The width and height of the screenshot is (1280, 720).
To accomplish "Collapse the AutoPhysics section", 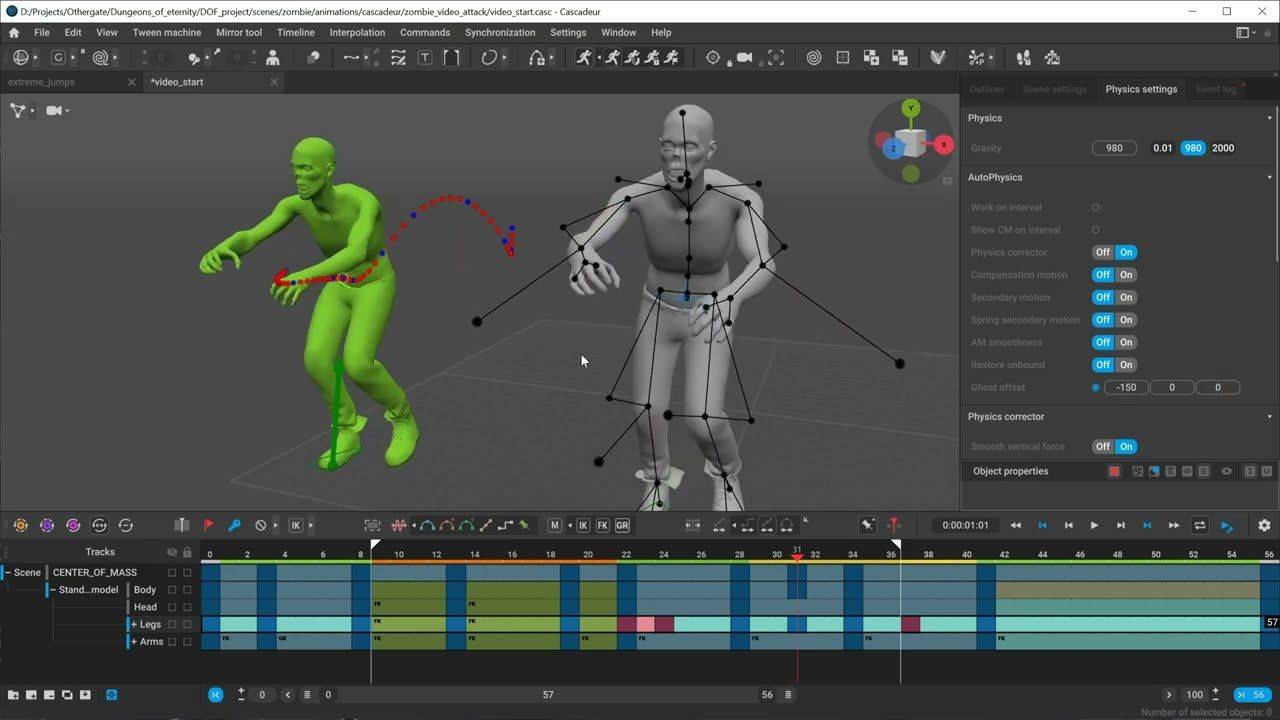I will (x=1270, y=177).
